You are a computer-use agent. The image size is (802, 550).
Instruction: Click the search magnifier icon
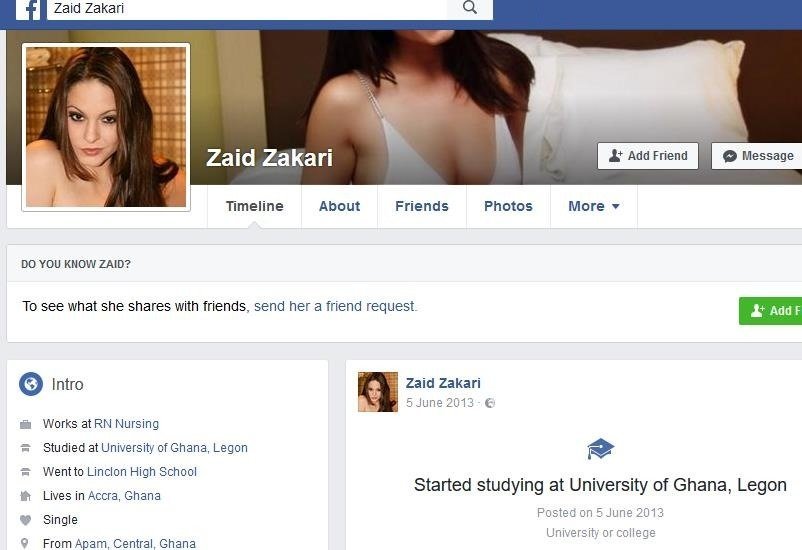click(x=470, y=8)
